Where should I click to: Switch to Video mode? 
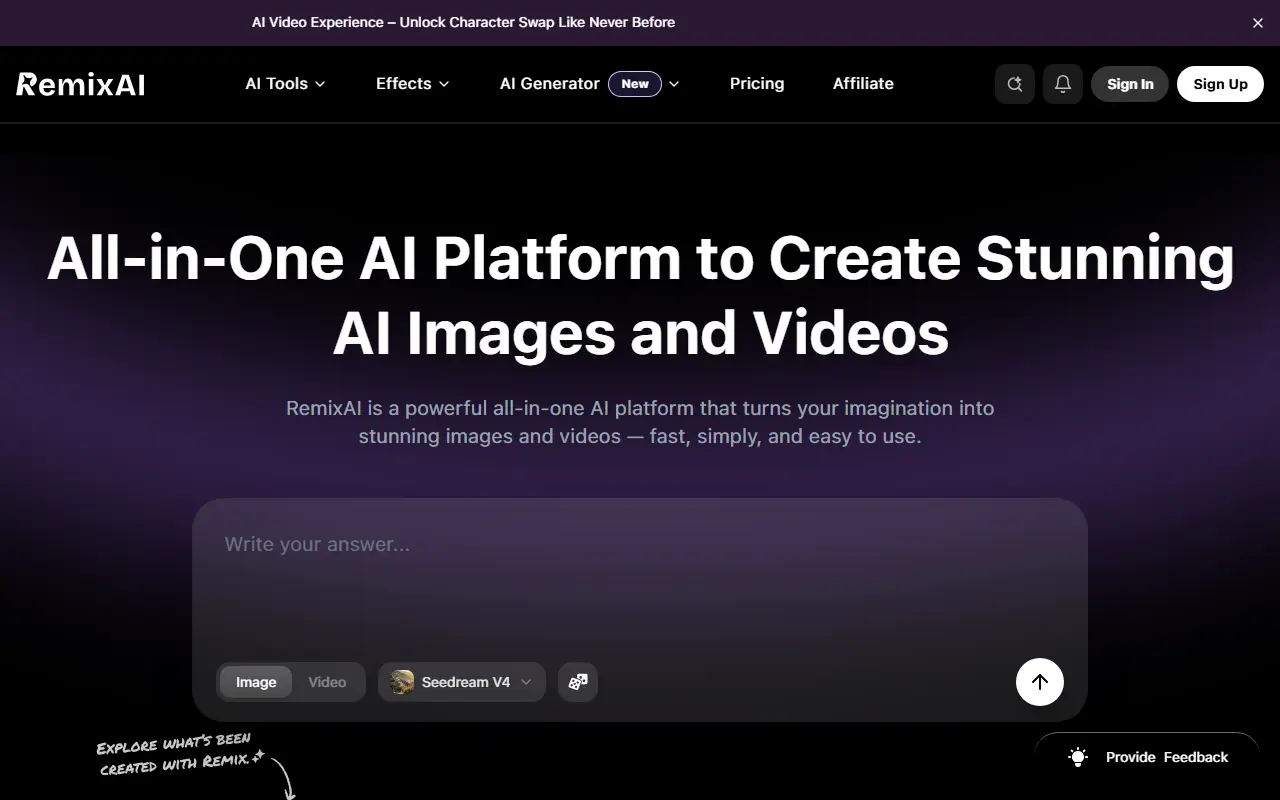coord(327,682)
